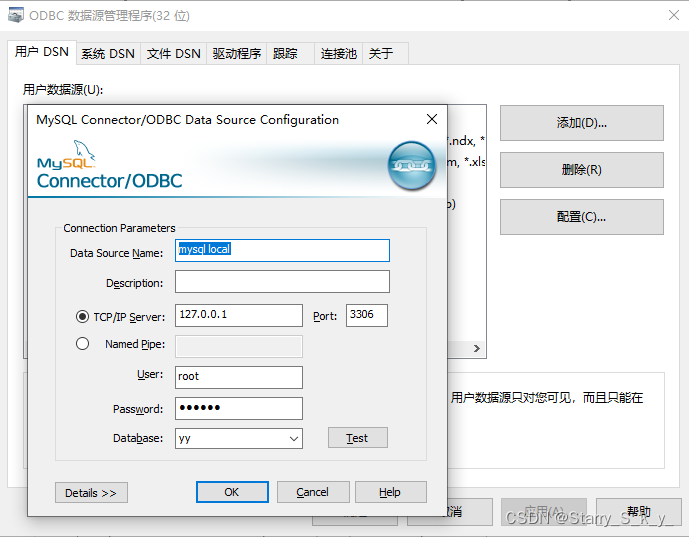Switch to the 连接池 tab
This screenshot has height=537, width=689.
338,54
